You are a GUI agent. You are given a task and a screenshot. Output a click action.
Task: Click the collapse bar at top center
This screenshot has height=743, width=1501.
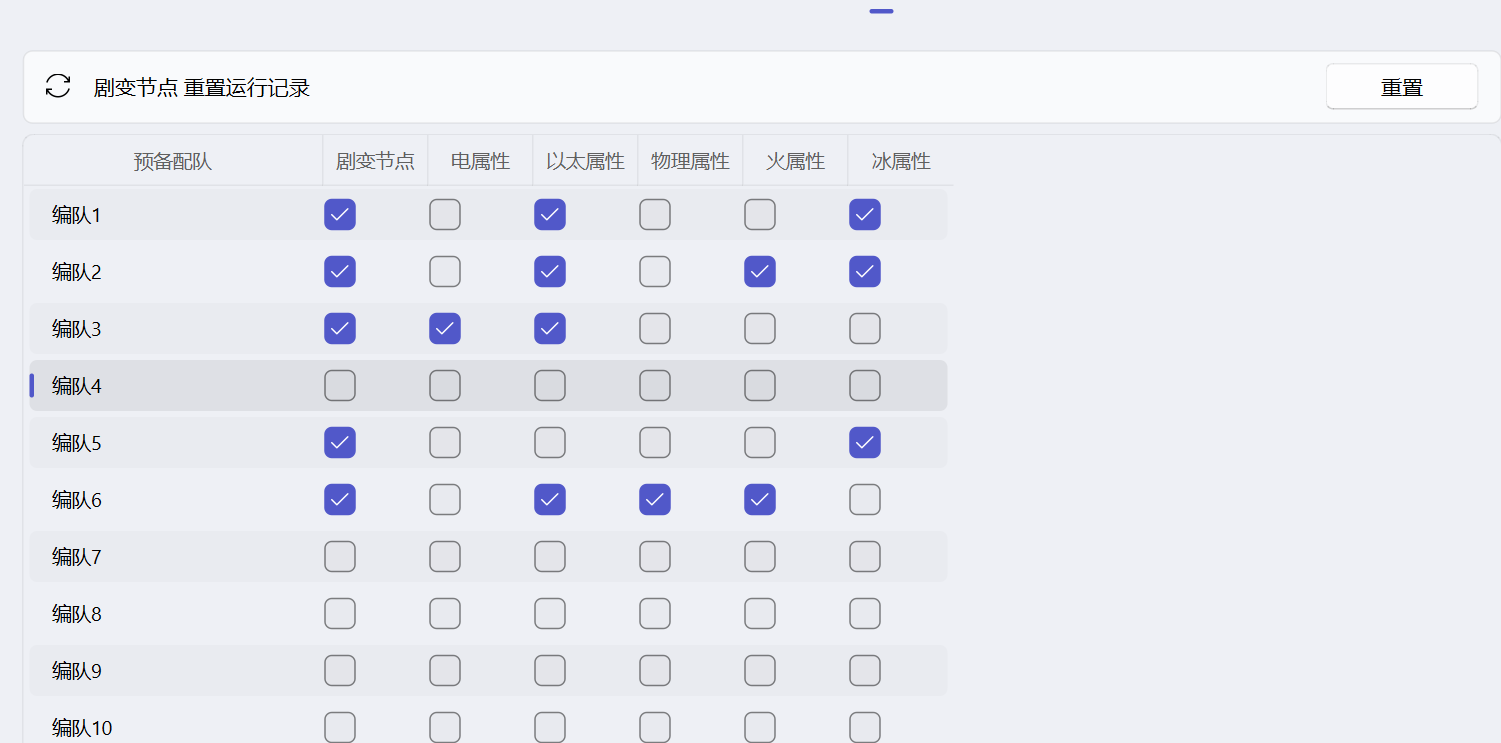pos(881,10)
